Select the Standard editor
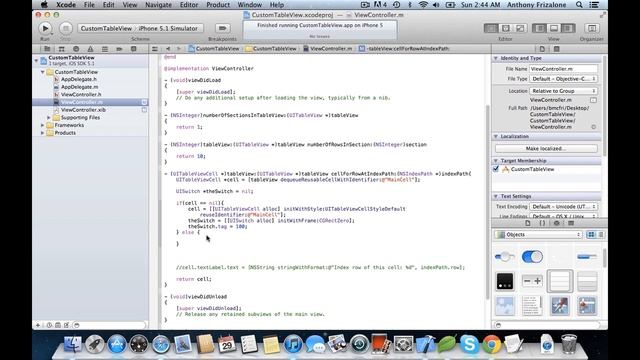 (491, 28)
